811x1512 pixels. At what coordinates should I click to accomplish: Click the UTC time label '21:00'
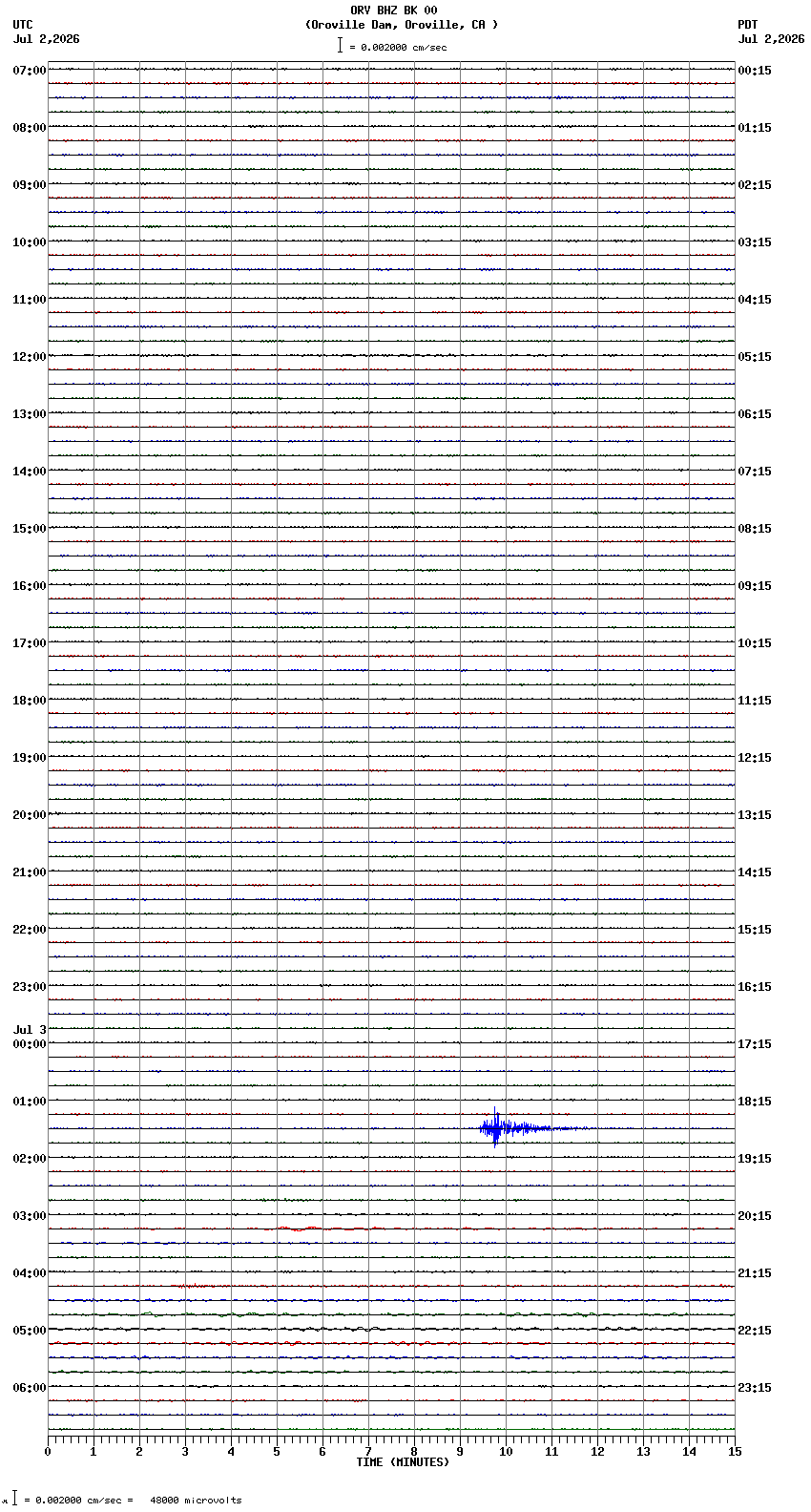point(30,872)
